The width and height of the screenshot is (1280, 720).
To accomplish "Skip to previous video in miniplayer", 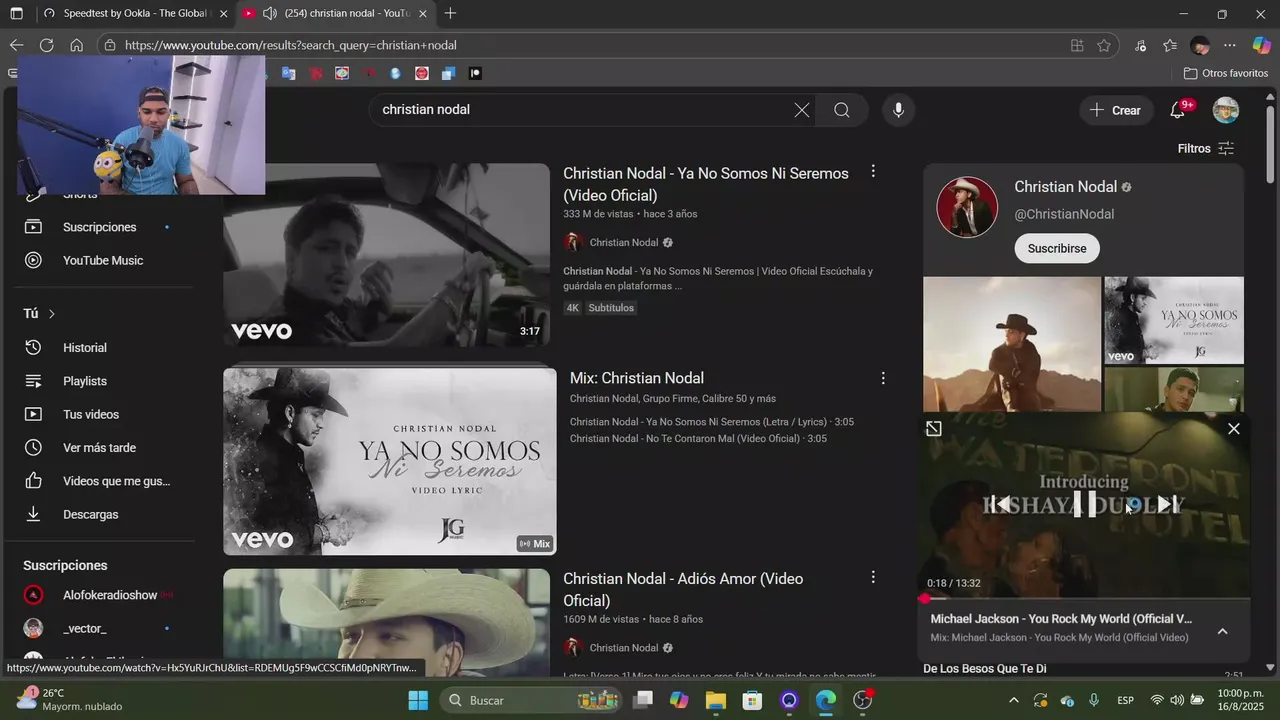I will pos(1001,504).
